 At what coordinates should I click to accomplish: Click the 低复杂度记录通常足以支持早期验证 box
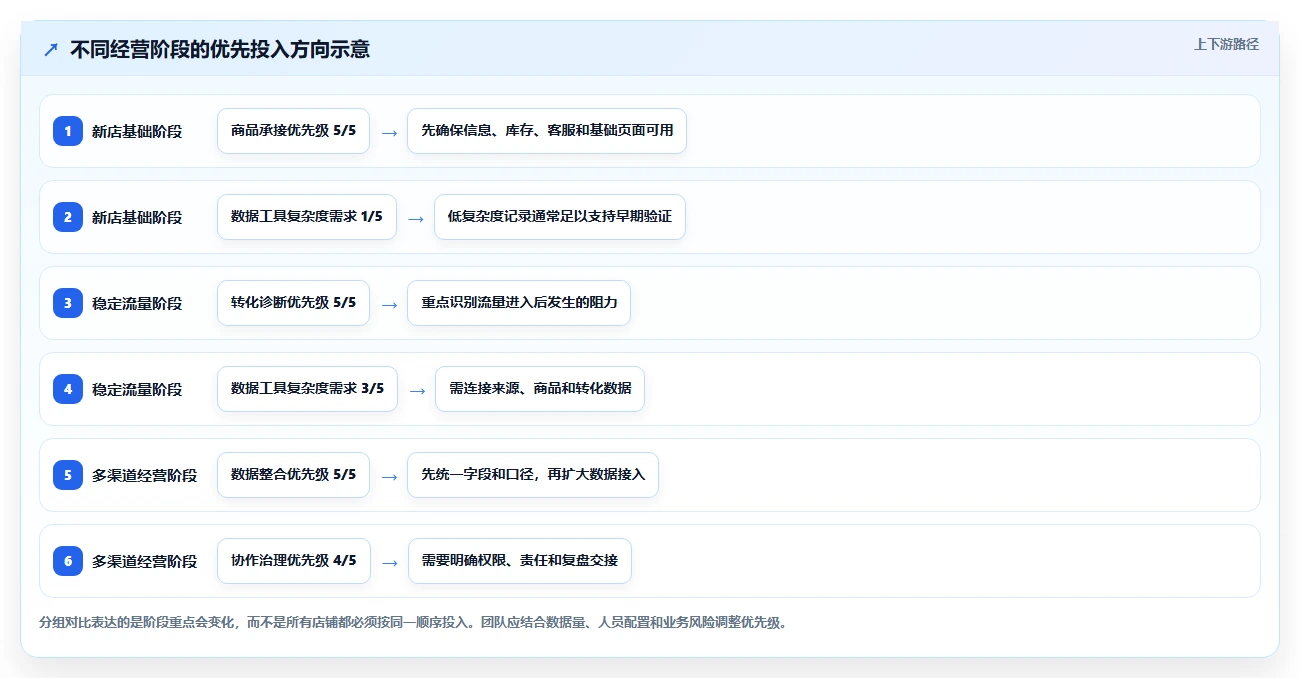click(x=560, y=217)
